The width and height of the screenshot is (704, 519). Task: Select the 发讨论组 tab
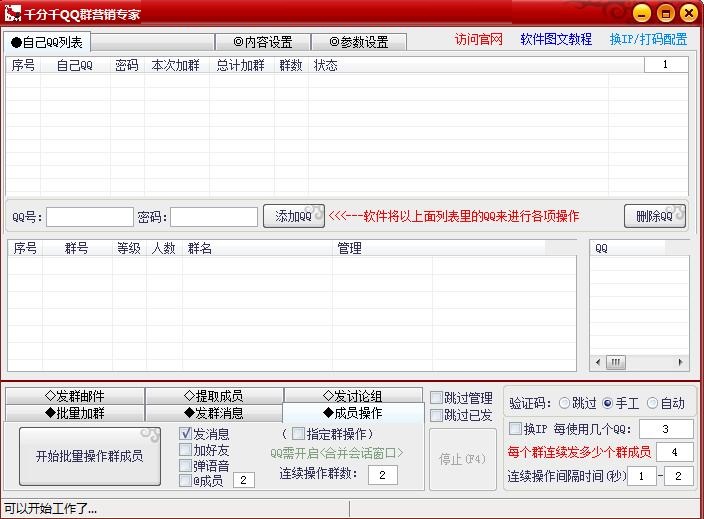[x=353, y=396]
